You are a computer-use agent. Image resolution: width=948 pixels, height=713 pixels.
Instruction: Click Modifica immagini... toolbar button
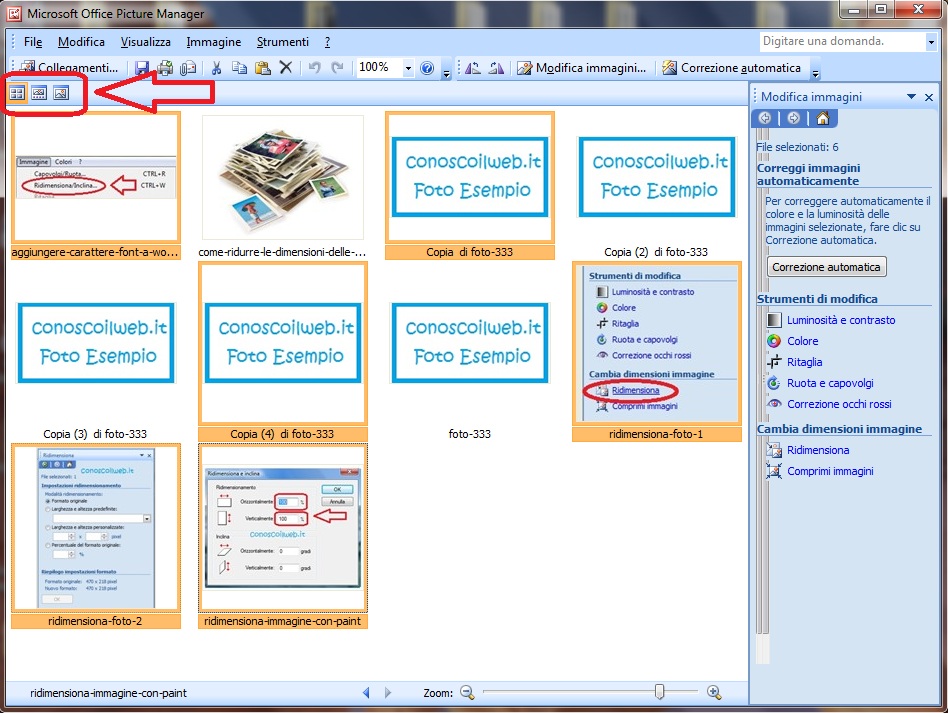(x=582, y=68)
